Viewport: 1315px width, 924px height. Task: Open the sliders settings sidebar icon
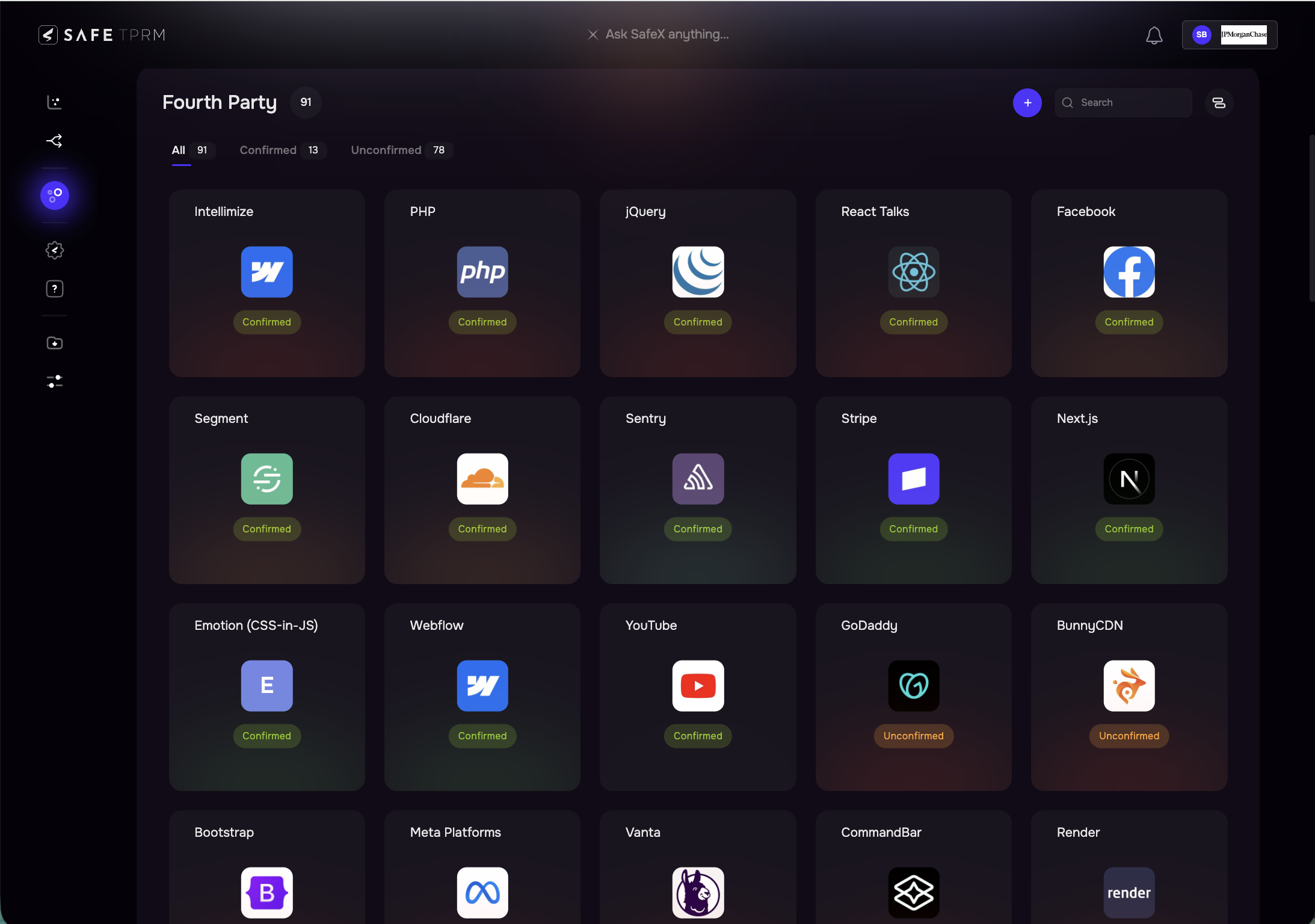[54, 381]
